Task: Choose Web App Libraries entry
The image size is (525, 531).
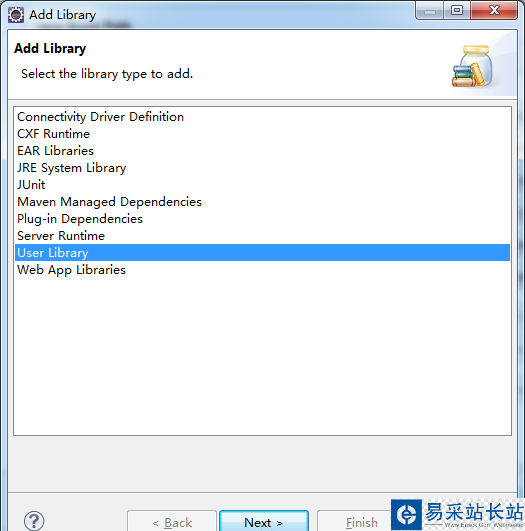Action: pos(262,270)
